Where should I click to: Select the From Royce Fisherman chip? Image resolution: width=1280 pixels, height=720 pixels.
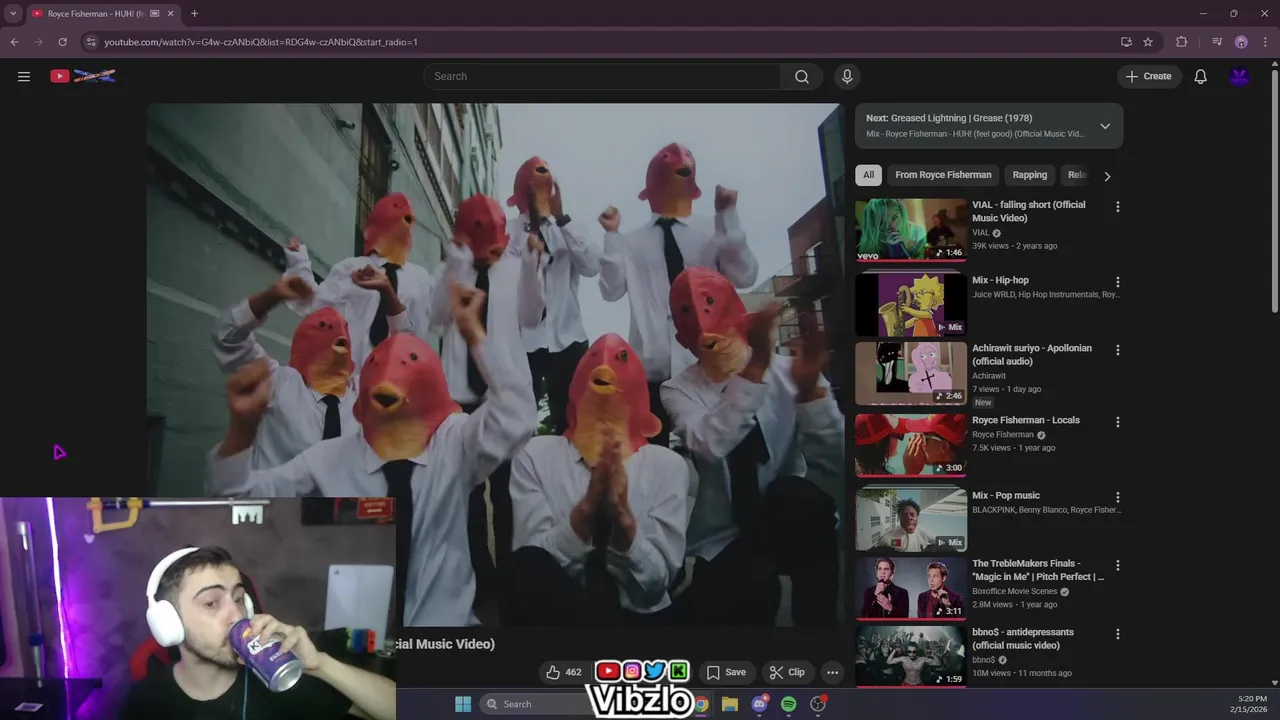[x=943, y=175]
